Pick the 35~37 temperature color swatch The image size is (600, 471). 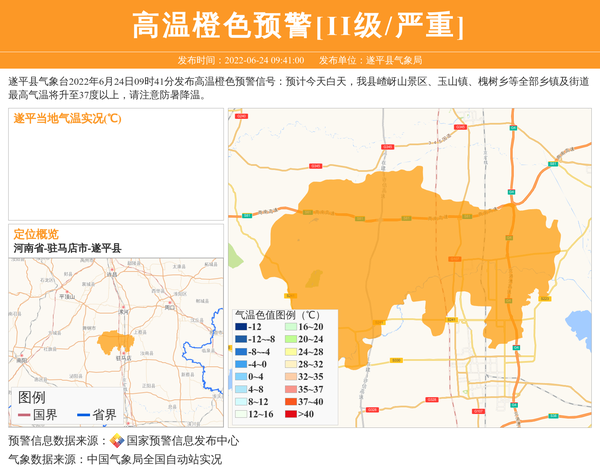click(x=291, y=389)
